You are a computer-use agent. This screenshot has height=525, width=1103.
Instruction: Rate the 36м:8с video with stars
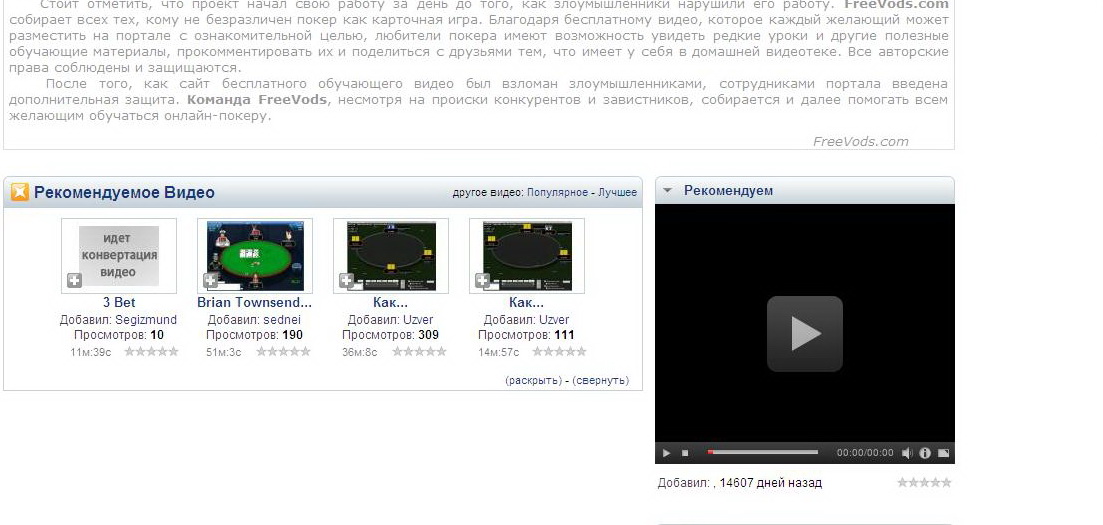(x=419, y=351)
